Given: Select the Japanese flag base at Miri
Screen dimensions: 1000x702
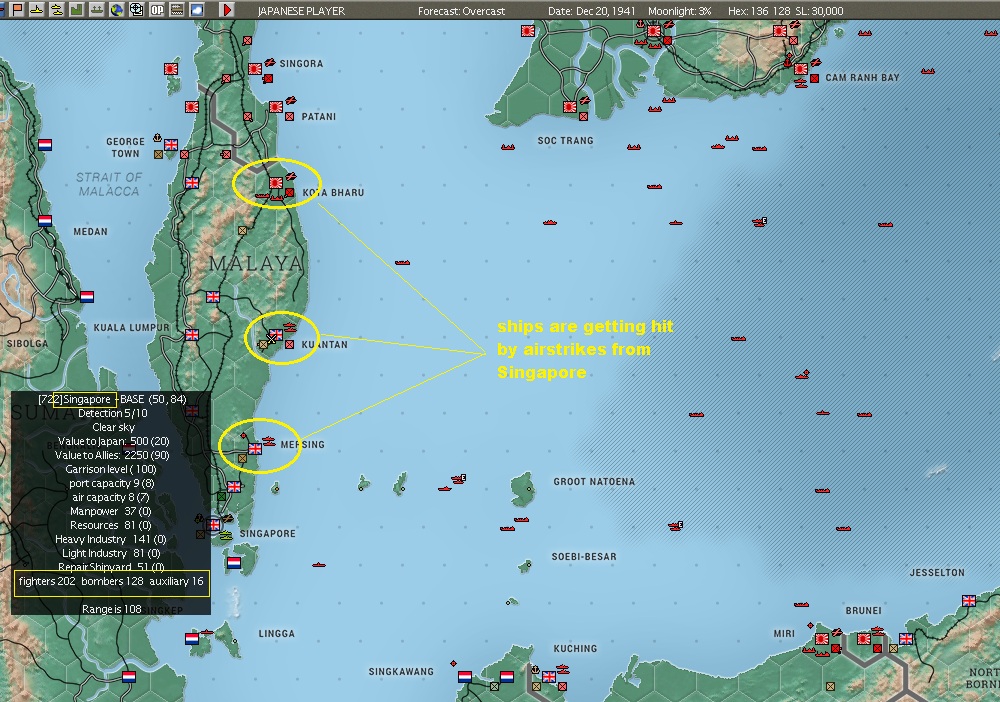Looking at the screenshot, I should click(x=822, y=638).
